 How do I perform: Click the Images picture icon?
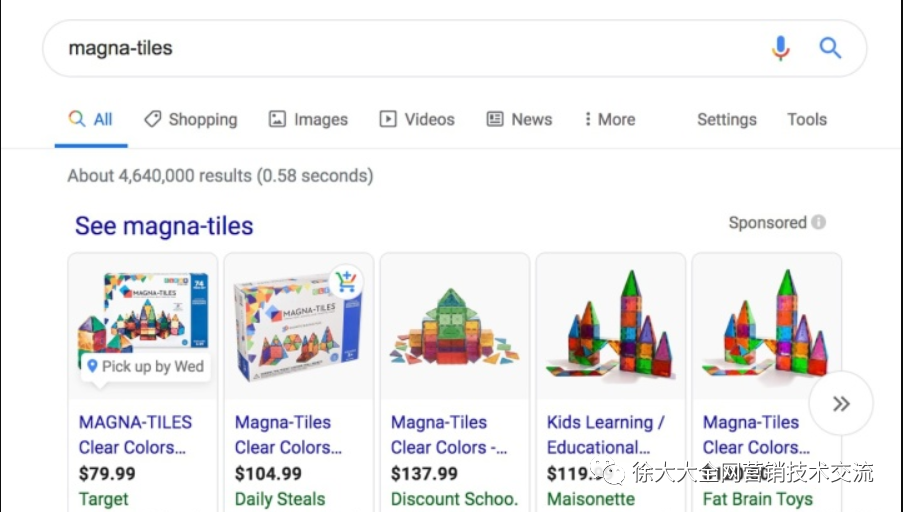pyautogui.click(x=277, y=119)
